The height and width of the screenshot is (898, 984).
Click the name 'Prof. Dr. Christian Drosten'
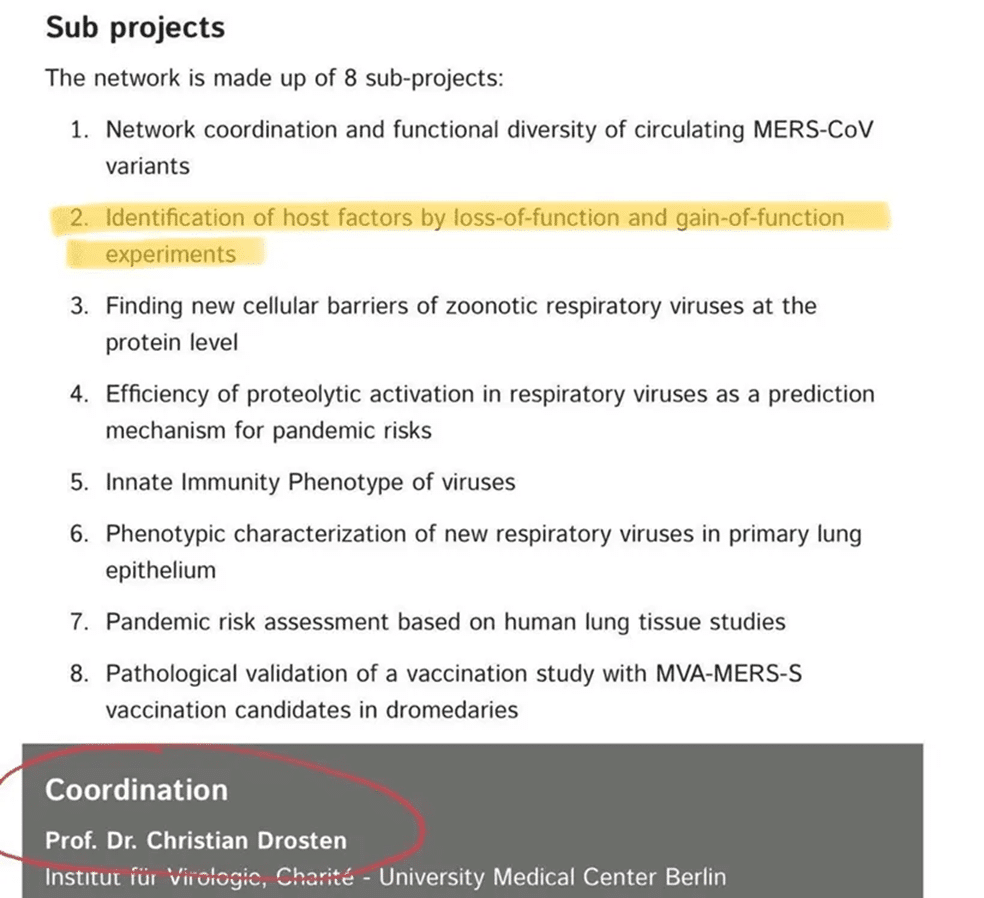tap(196, 840)
